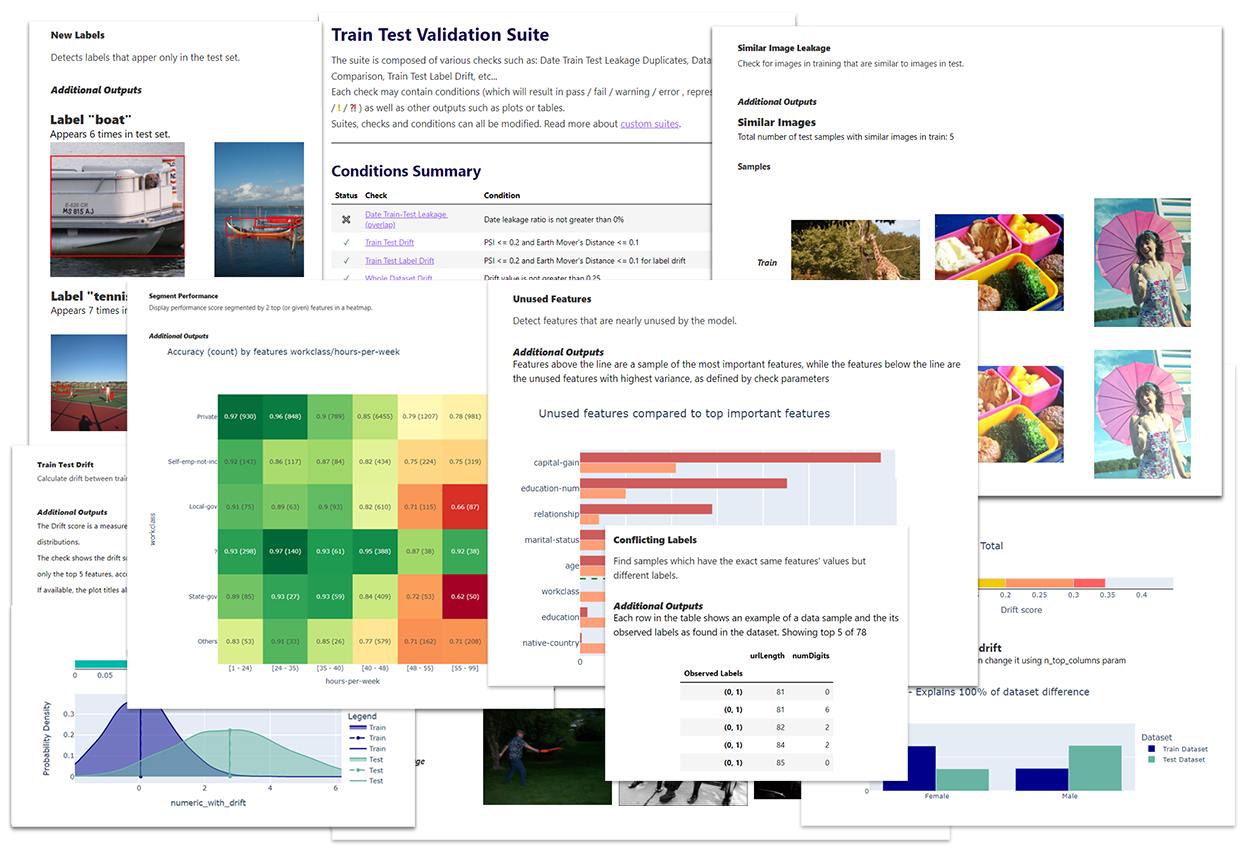The image size is (1250, 858).
Task: Open the Train Test Drift check link
Action: tap(389, 242)
